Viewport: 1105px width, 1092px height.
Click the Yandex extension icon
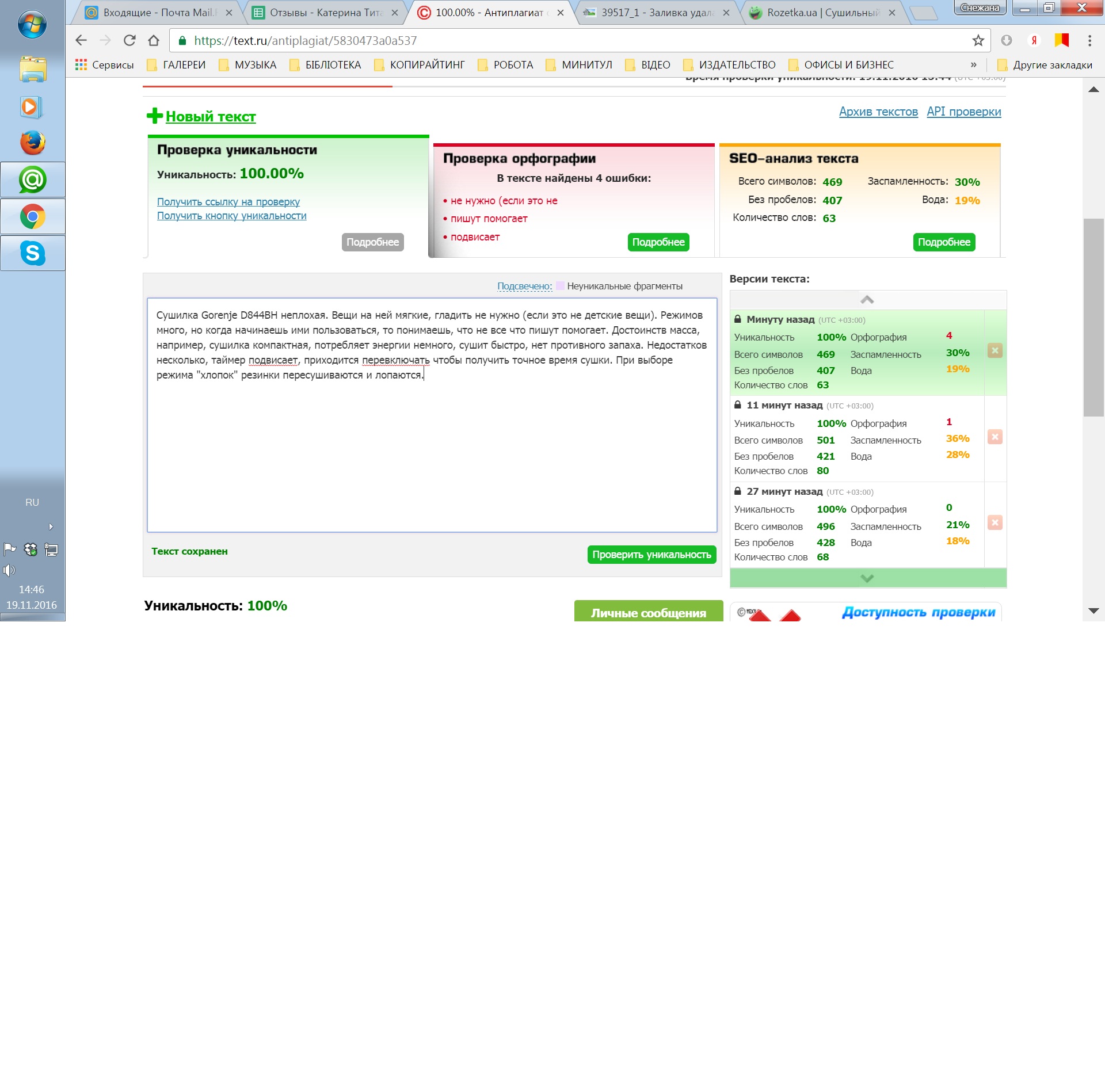1034,40
